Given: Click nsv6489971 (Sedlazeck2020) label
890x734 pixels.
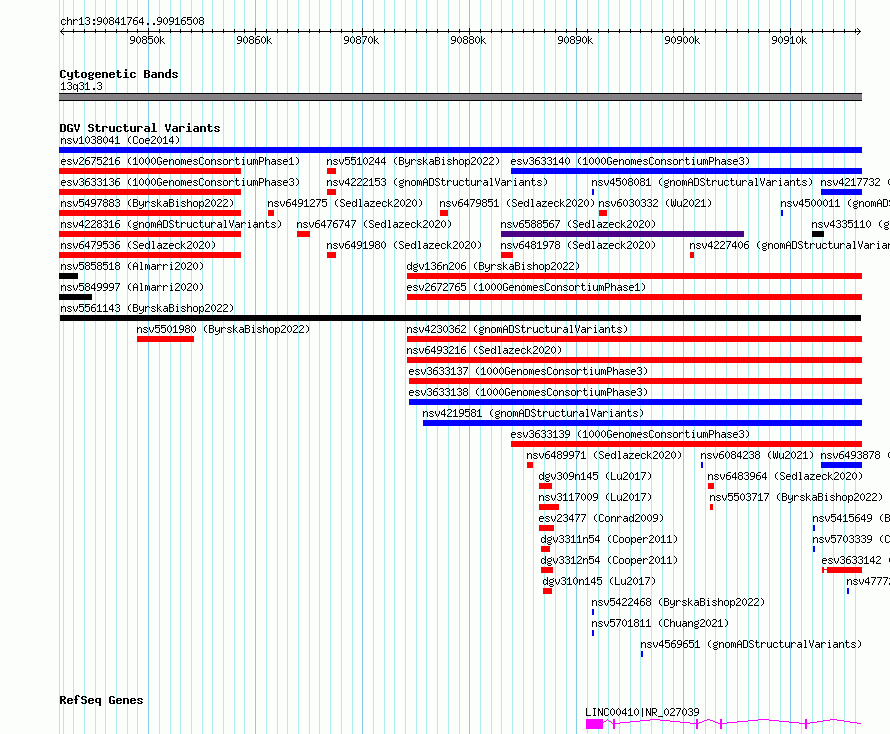Looking at the screenshot, I should (x=604, y=455).
